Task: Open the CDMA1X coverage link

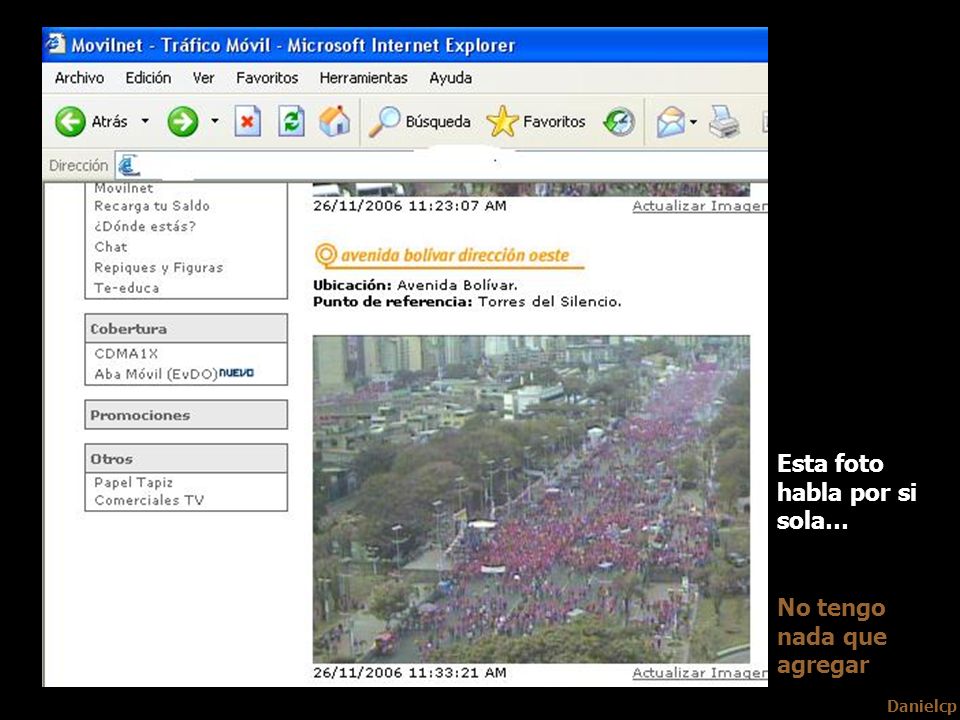Action: (x=126, y=353)
